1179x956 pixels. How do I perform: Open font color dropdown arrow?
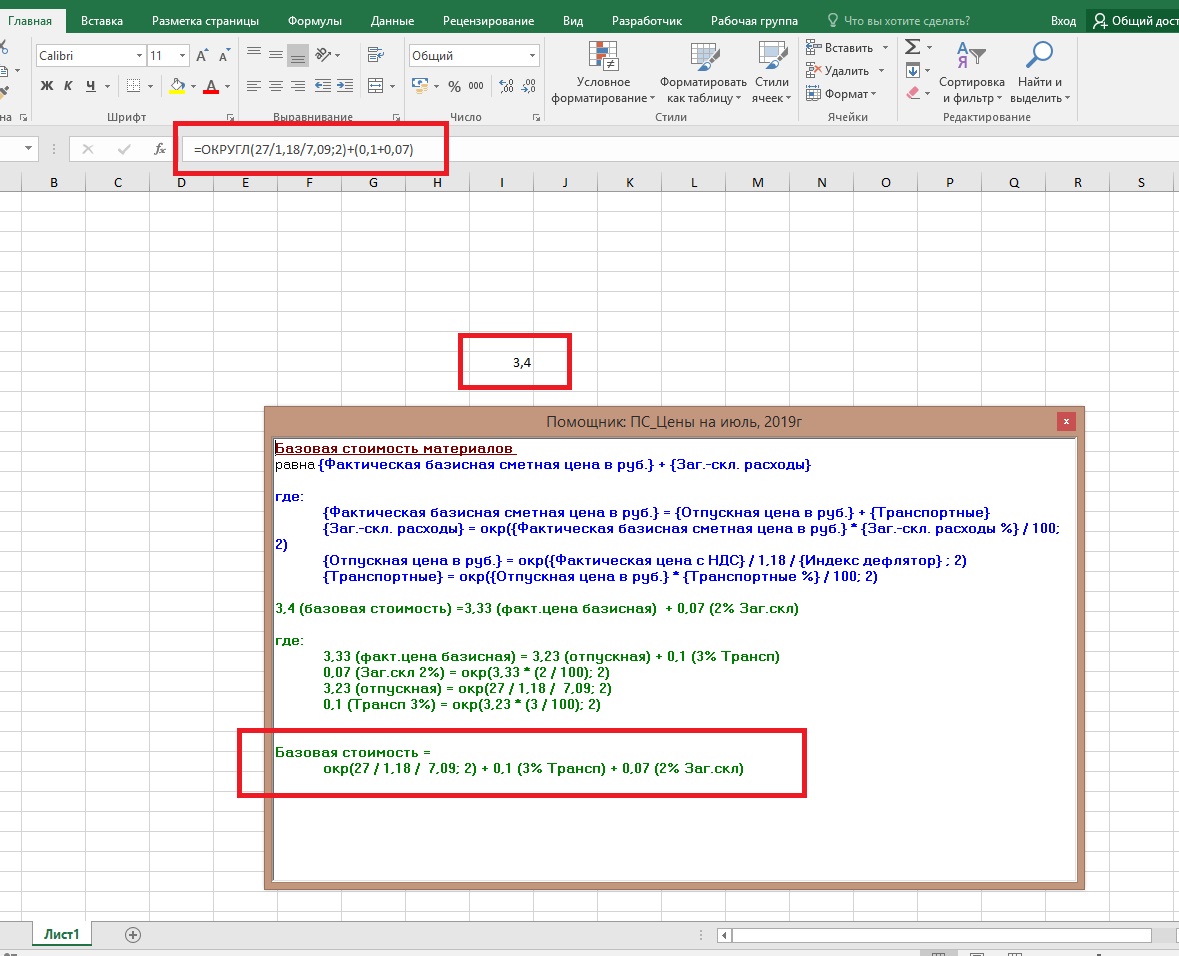tap(227, 86)
